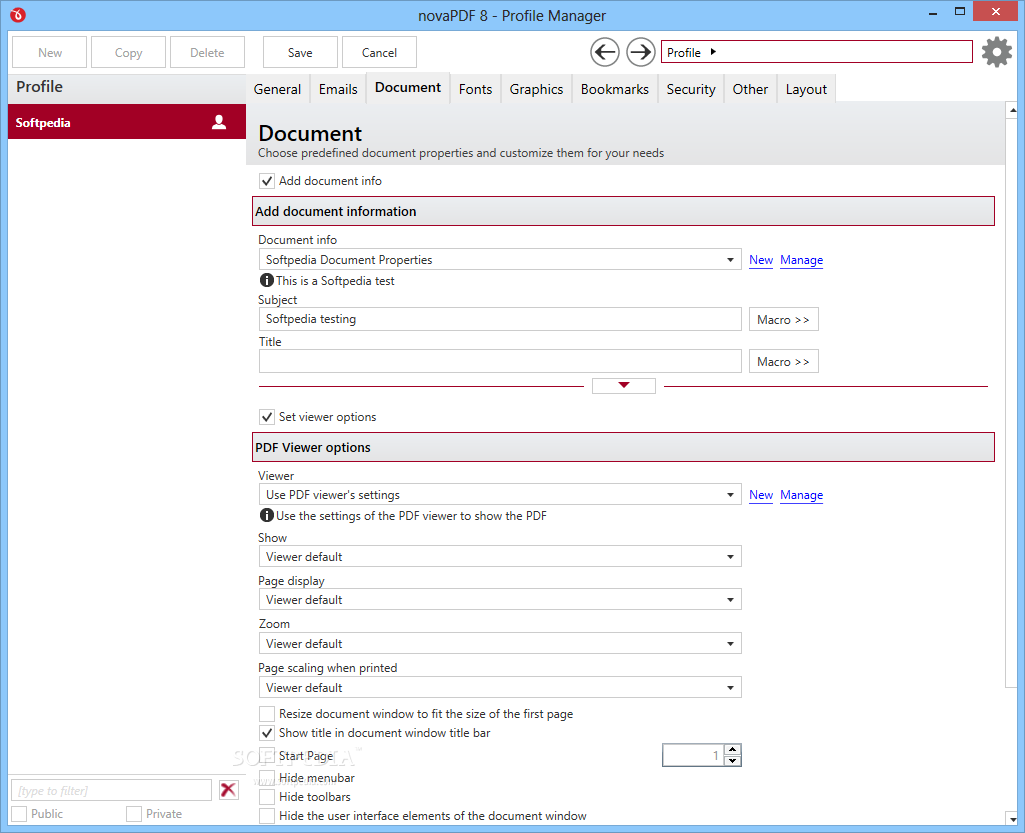Viewport: 1025px width, 833px height.
Task: Open the Layout tab
Action: pyautogui.click(x=806, y=89)
